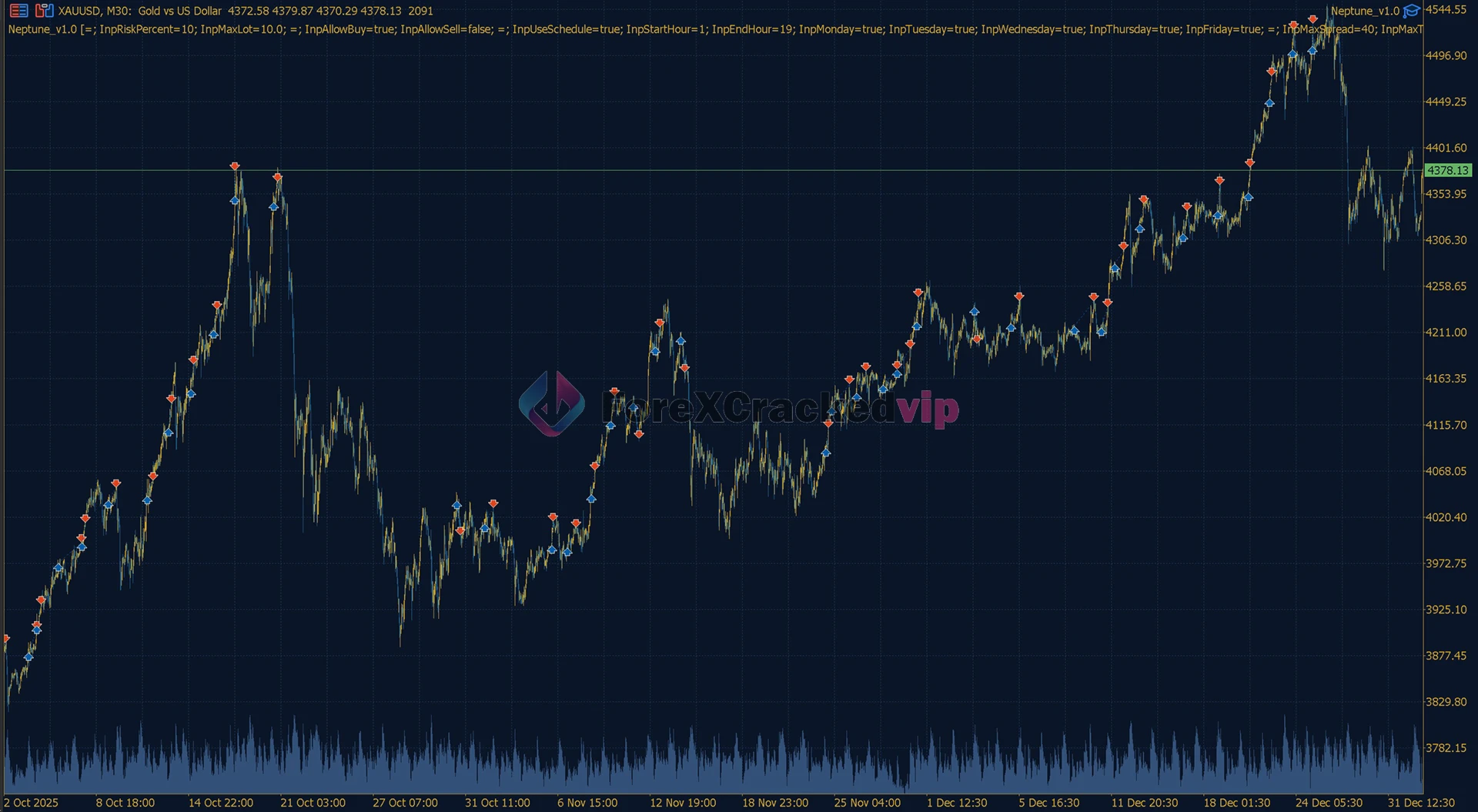1478x812 pixels.
Task: Click the "27 Oct 07:00" time axis label
Action: pyautogui.click(x=405, y=803)
